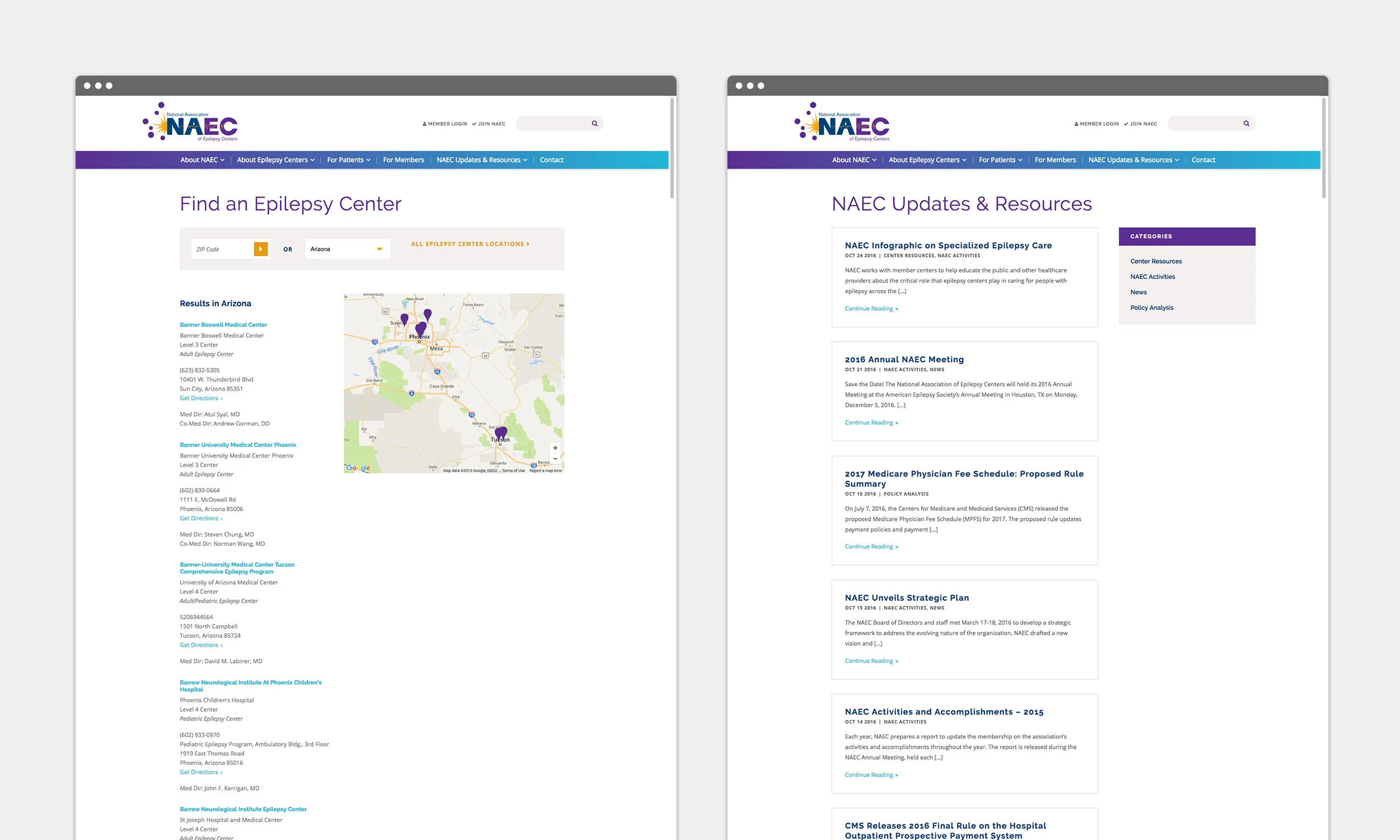The image size is (1400, 840).
Task: Expand About Epilepsy Centers menu in right window
Action: point(927,160)
